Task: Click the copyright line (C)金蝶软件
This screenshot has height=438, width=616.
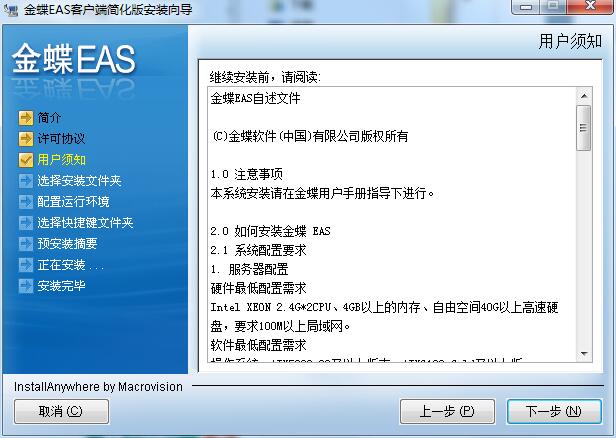Action: (x=310, y=136)
